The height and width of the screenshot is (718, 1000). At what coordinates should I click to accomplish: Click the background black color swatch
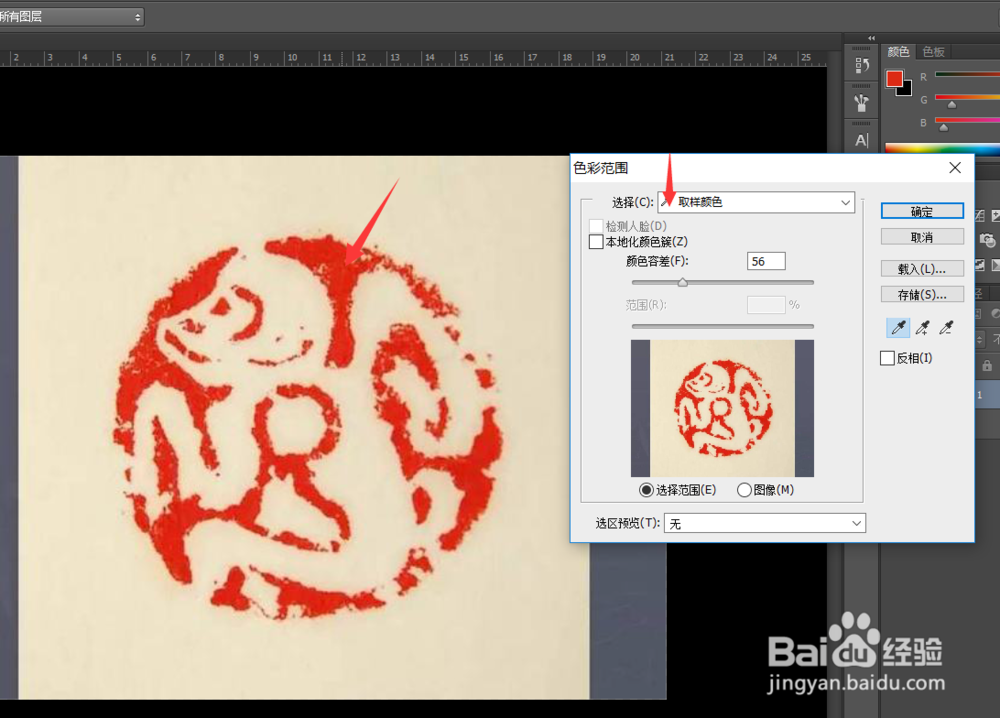tap(905, 89)
